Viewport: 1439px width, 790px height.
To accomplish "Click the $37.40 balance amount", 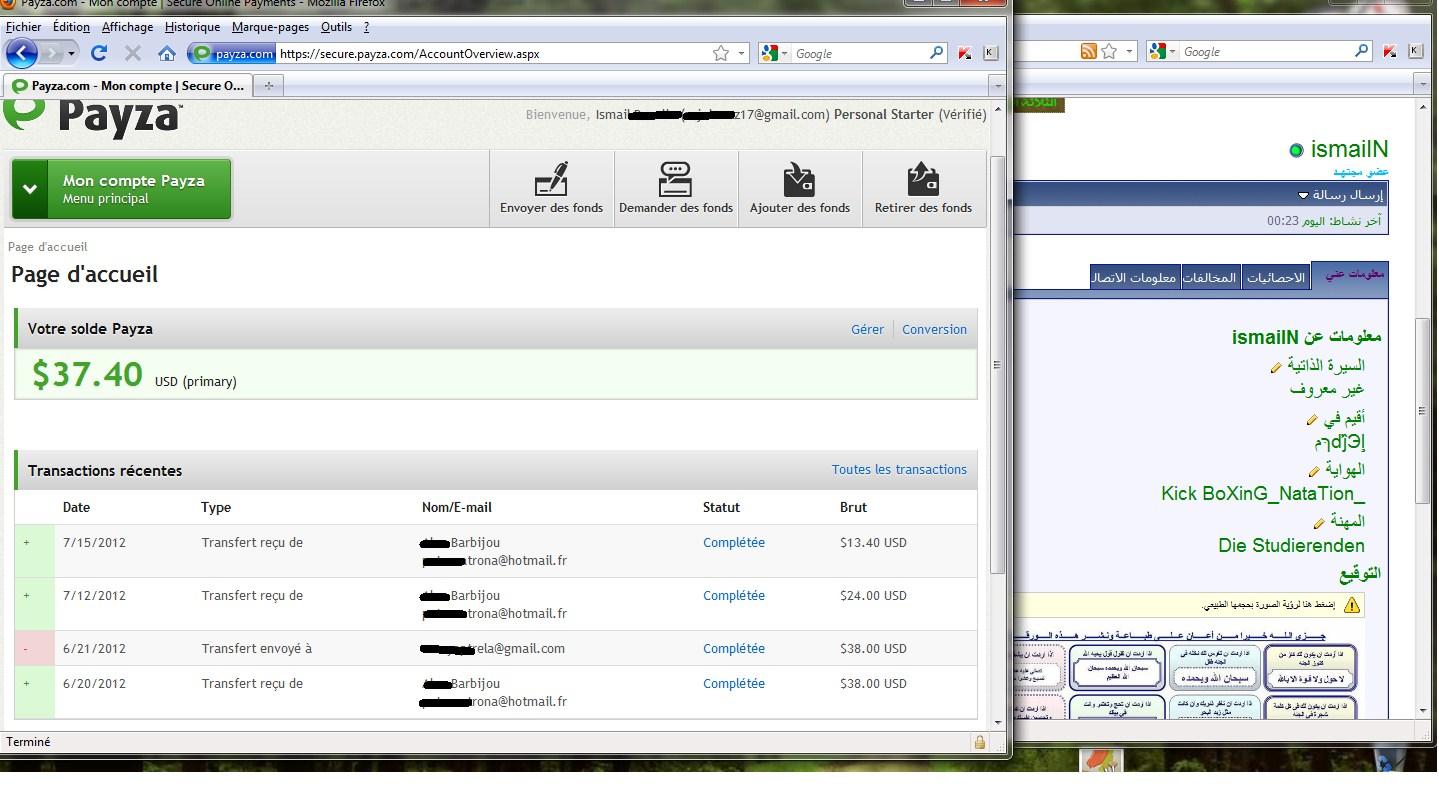I will tap(87, 374).
